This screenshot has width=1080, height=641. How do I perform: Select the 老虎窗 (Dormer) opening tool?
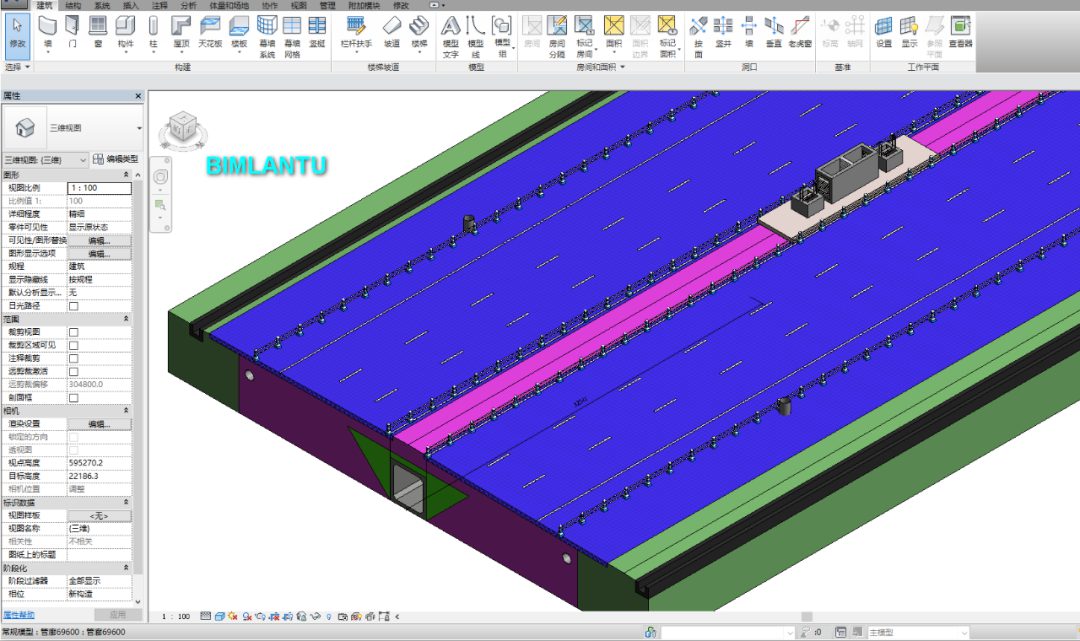tap(800, 32)
